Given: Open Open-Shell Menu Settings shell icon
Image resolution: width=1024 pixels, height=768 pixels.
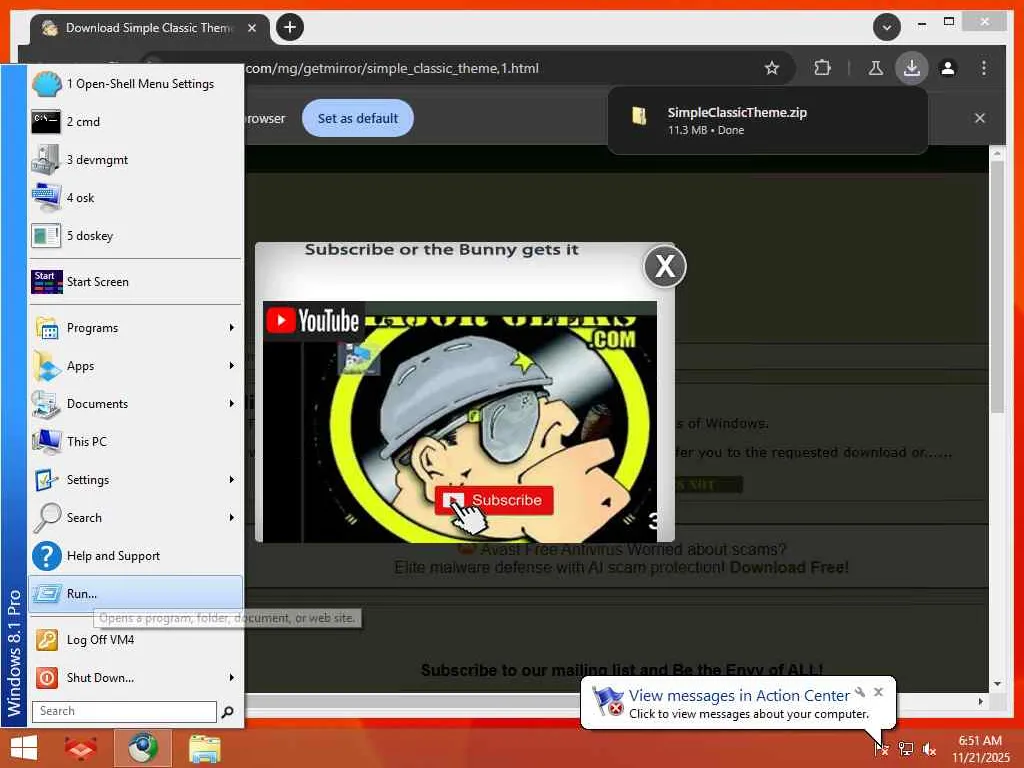Looking at the screenshot, I should point(46,84).
